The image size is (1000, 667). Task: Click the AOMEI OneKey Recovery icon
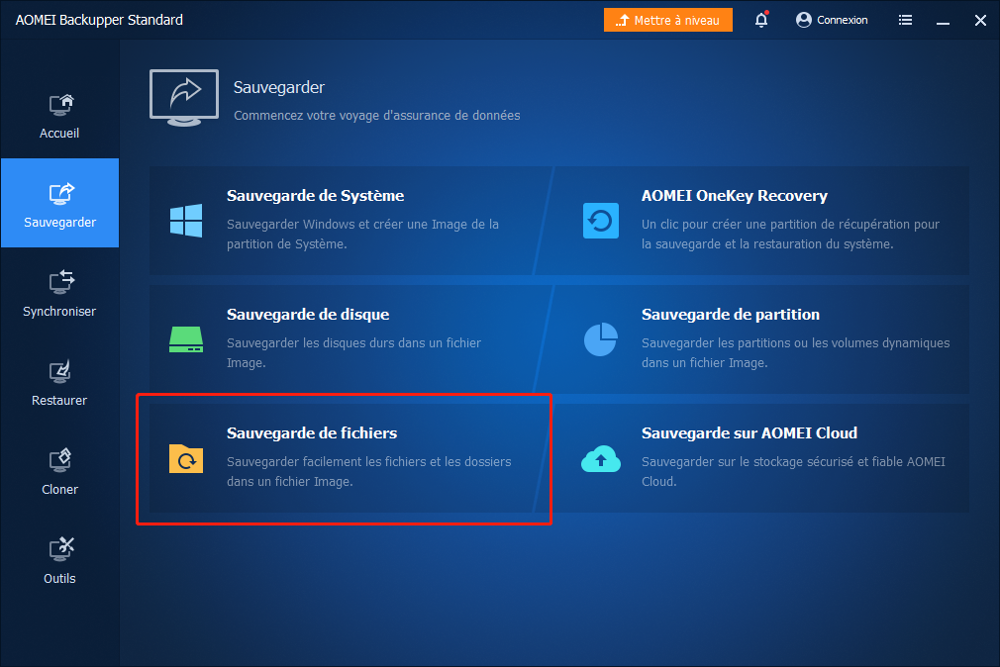point(601,221)
